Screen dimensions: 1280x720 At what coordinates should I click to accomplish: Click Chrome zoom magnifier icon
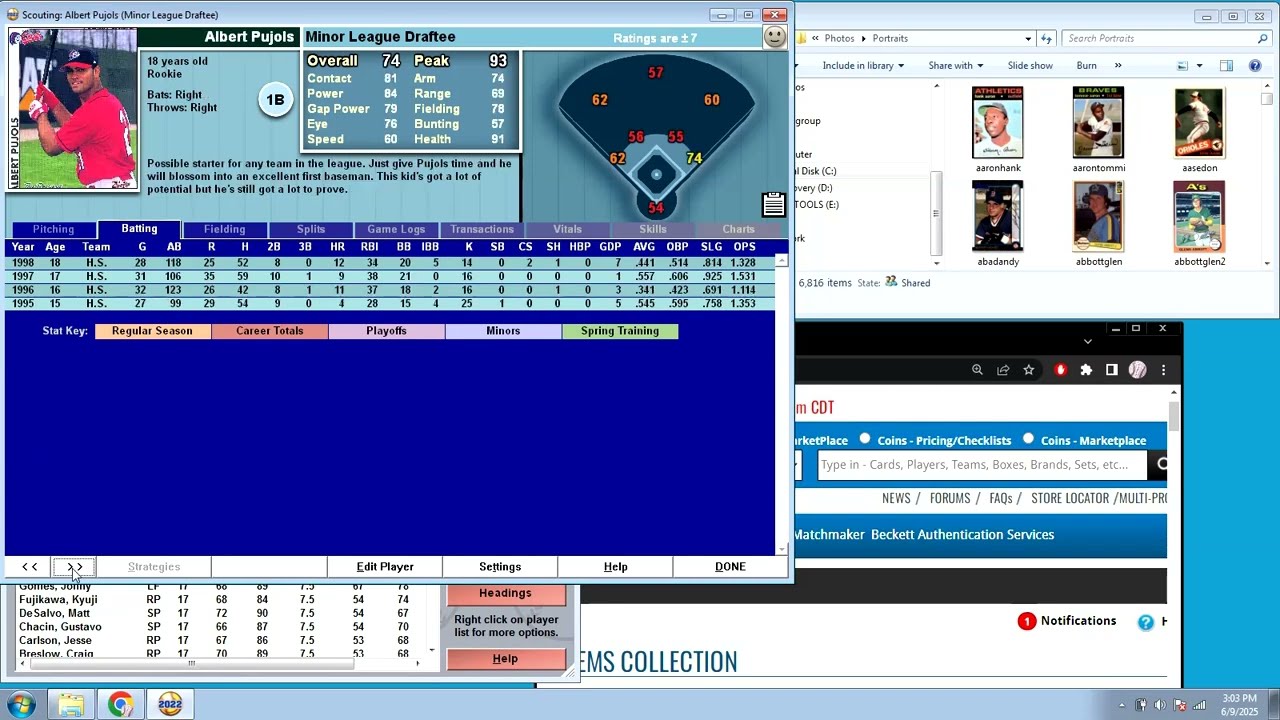[977, 370]
